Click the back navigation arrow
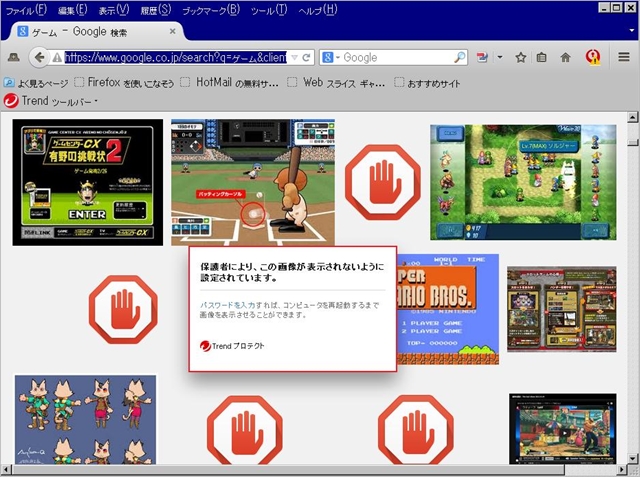The height and width of the screenshot is (477, 640). coord(39,57)
